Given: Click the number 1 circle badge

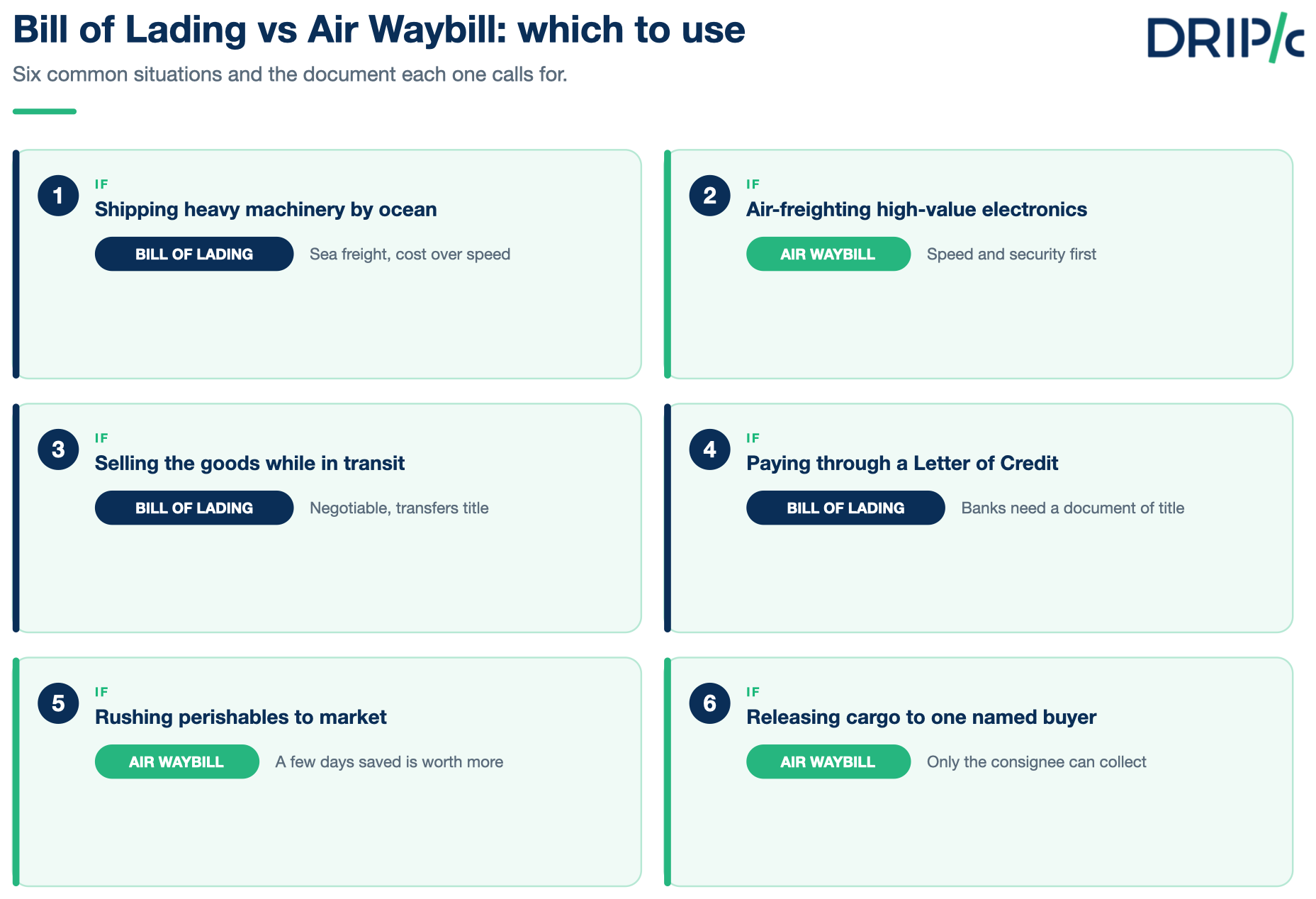Looking at the screenshot, I should pos(58,196).
